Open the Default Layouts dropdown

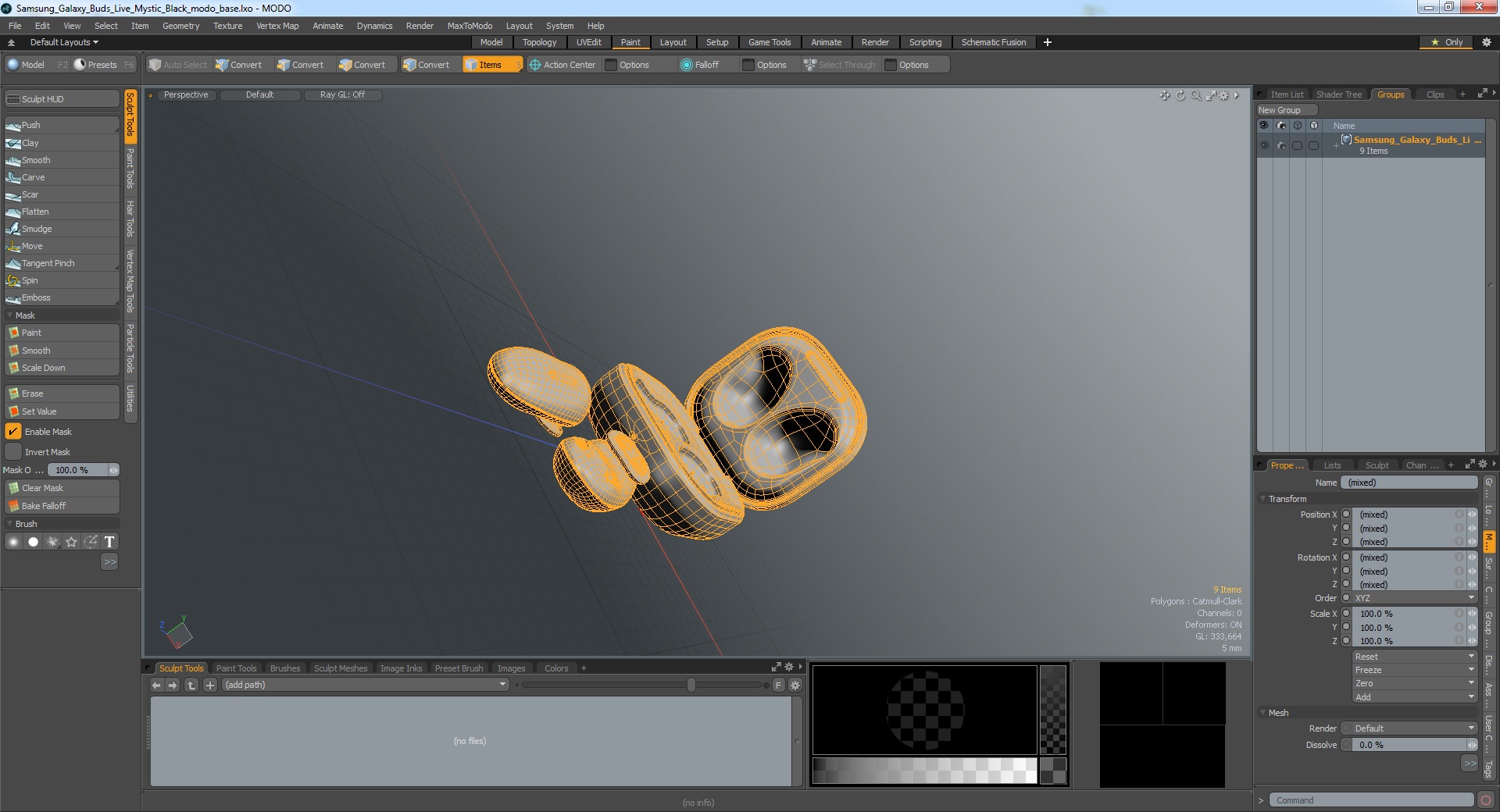pyautogui.click(x=64, y=42)
